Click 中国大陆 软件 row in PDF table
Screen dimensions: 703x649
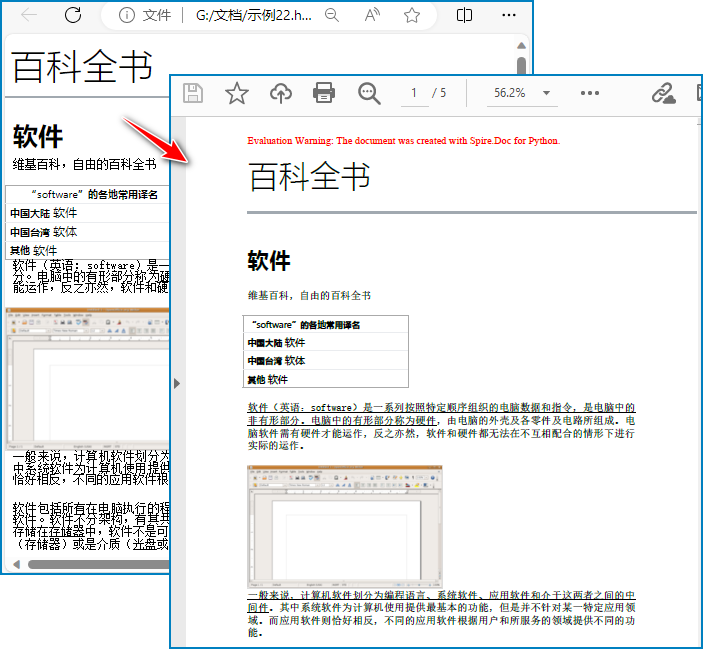coord(325,342)
